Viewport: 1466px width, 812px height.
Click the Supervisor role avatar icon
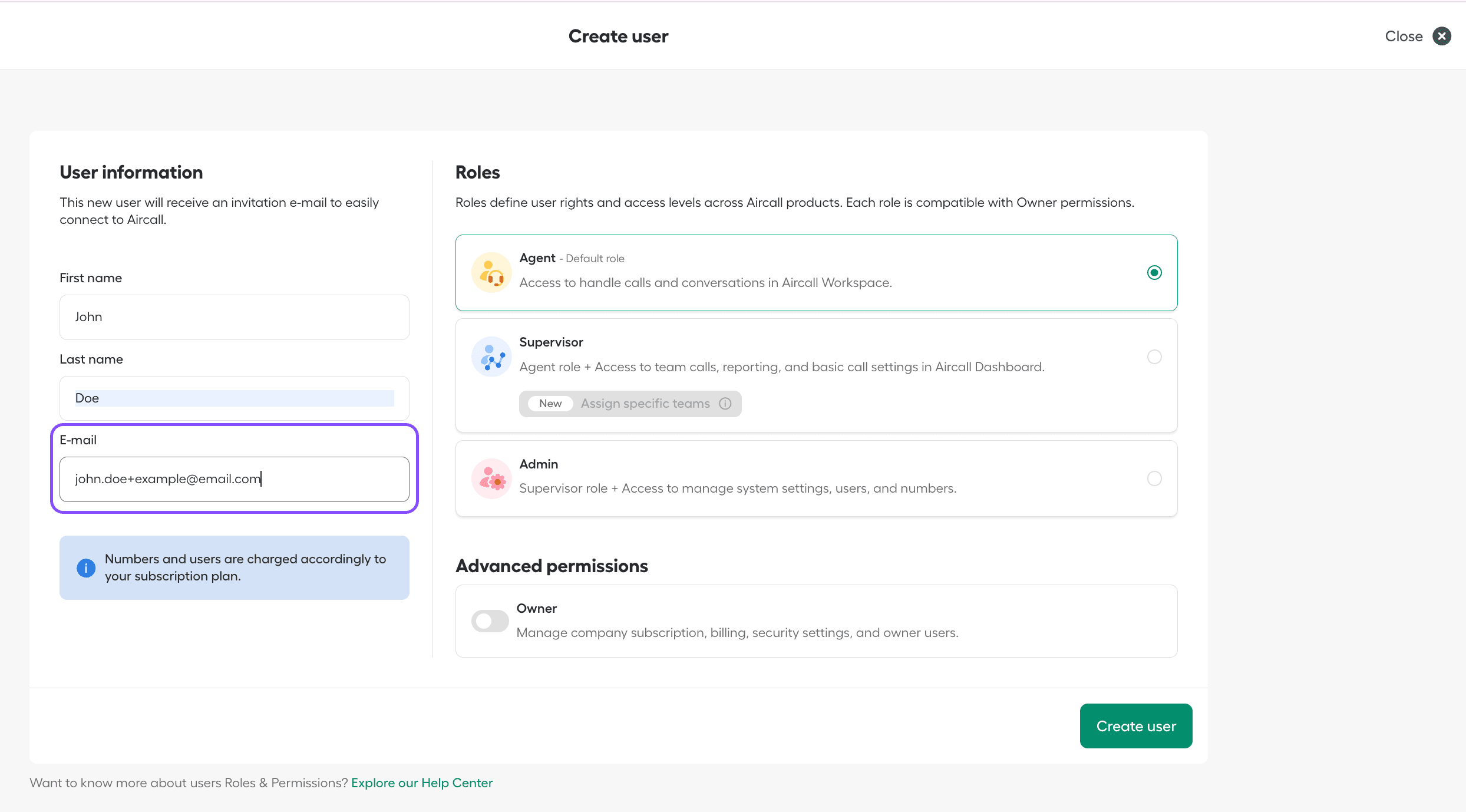tap(491, 357)
